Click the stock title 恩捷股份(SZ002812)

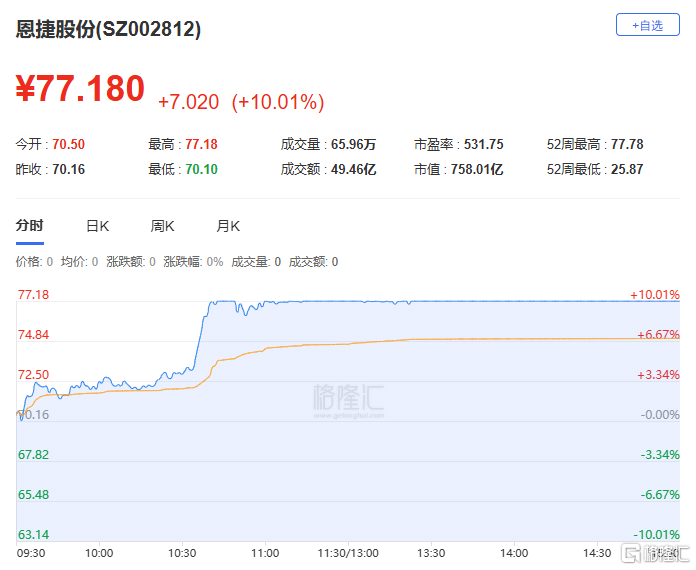108,29
